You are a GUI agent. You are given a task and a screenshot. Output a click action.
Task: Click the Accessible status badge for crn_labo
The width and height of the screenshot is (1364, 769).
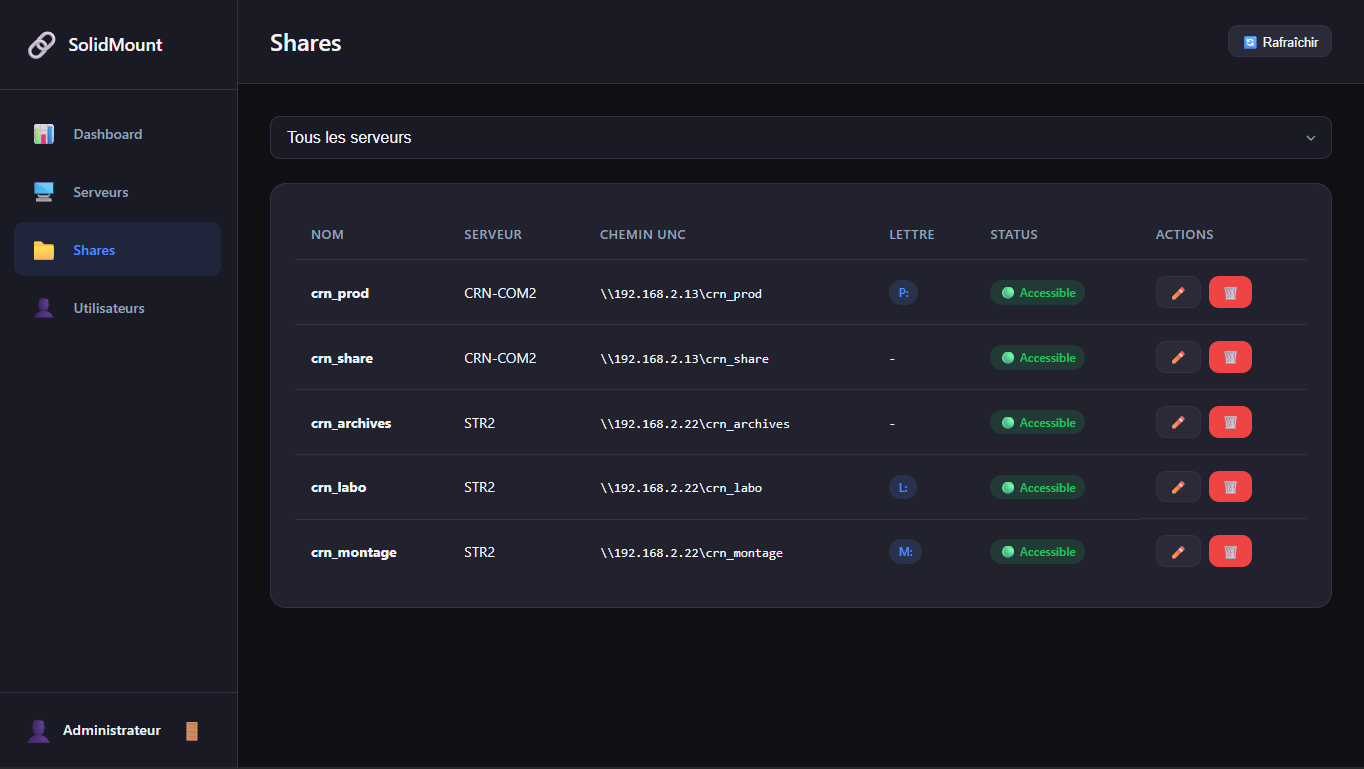(1037, 487)
